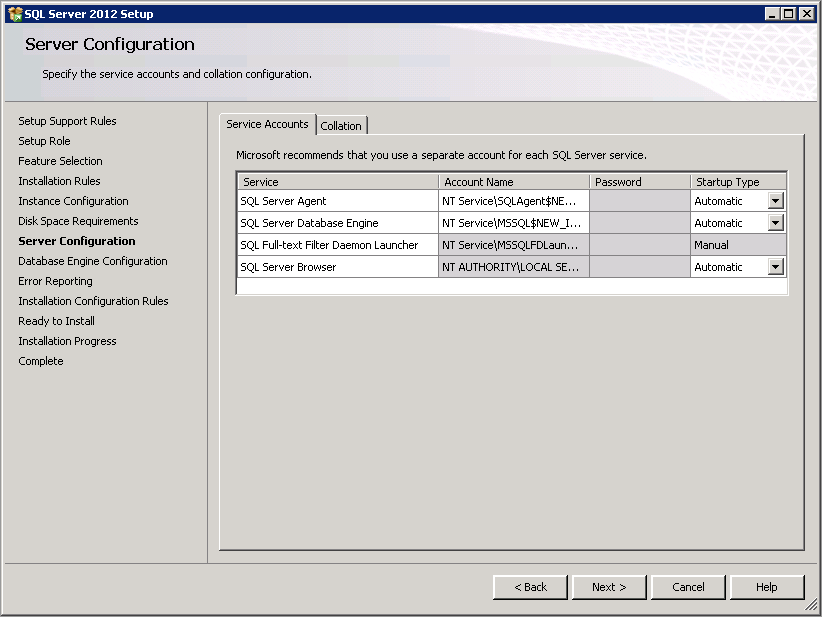The height and width of the screenshot is (617, 822).
Task: Click the Account Name column header
Action: (514, 182)
